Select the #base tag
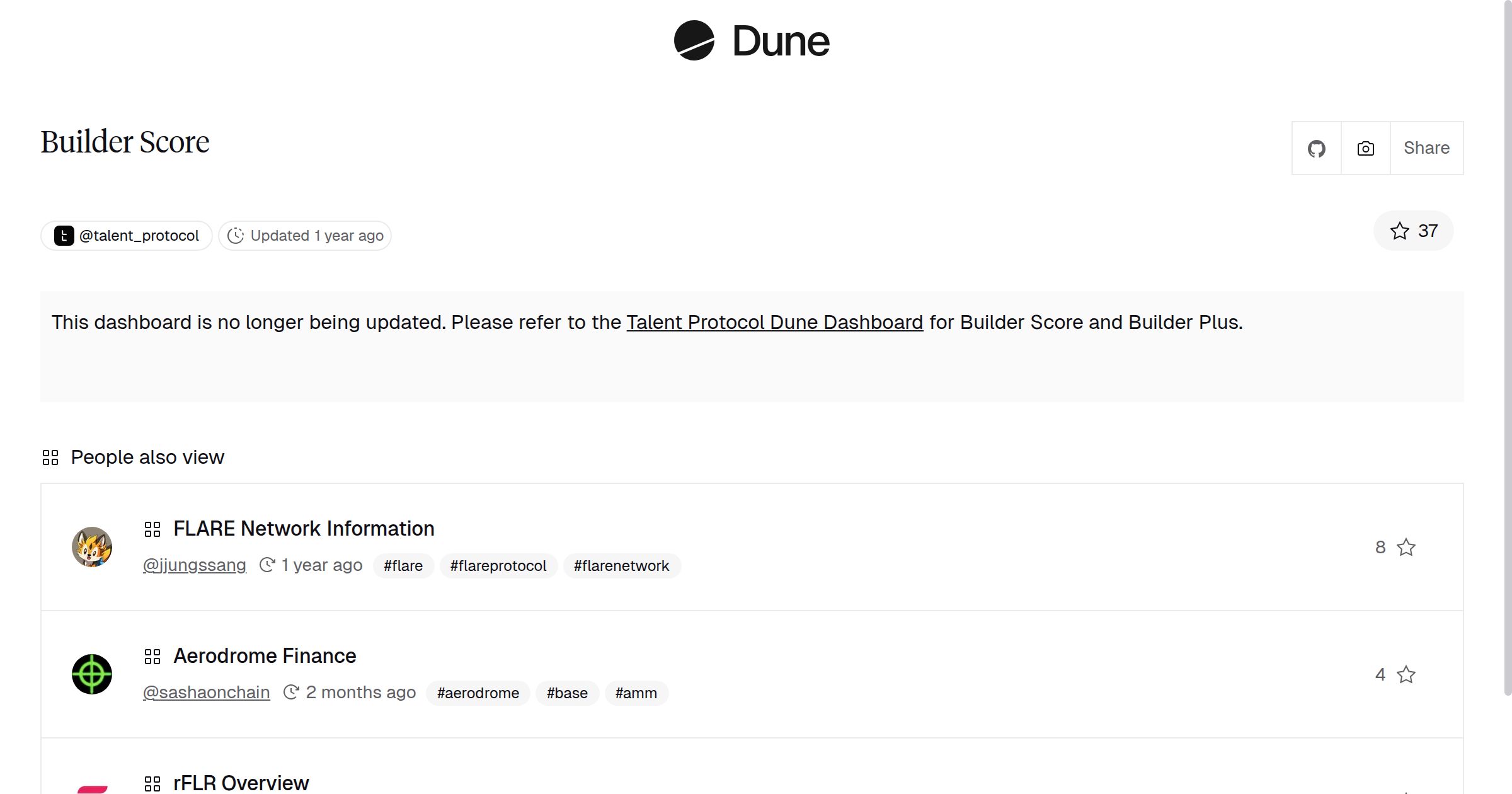Image resolution: width=1512 pixels, height=794 pixels. click(566, 693)
